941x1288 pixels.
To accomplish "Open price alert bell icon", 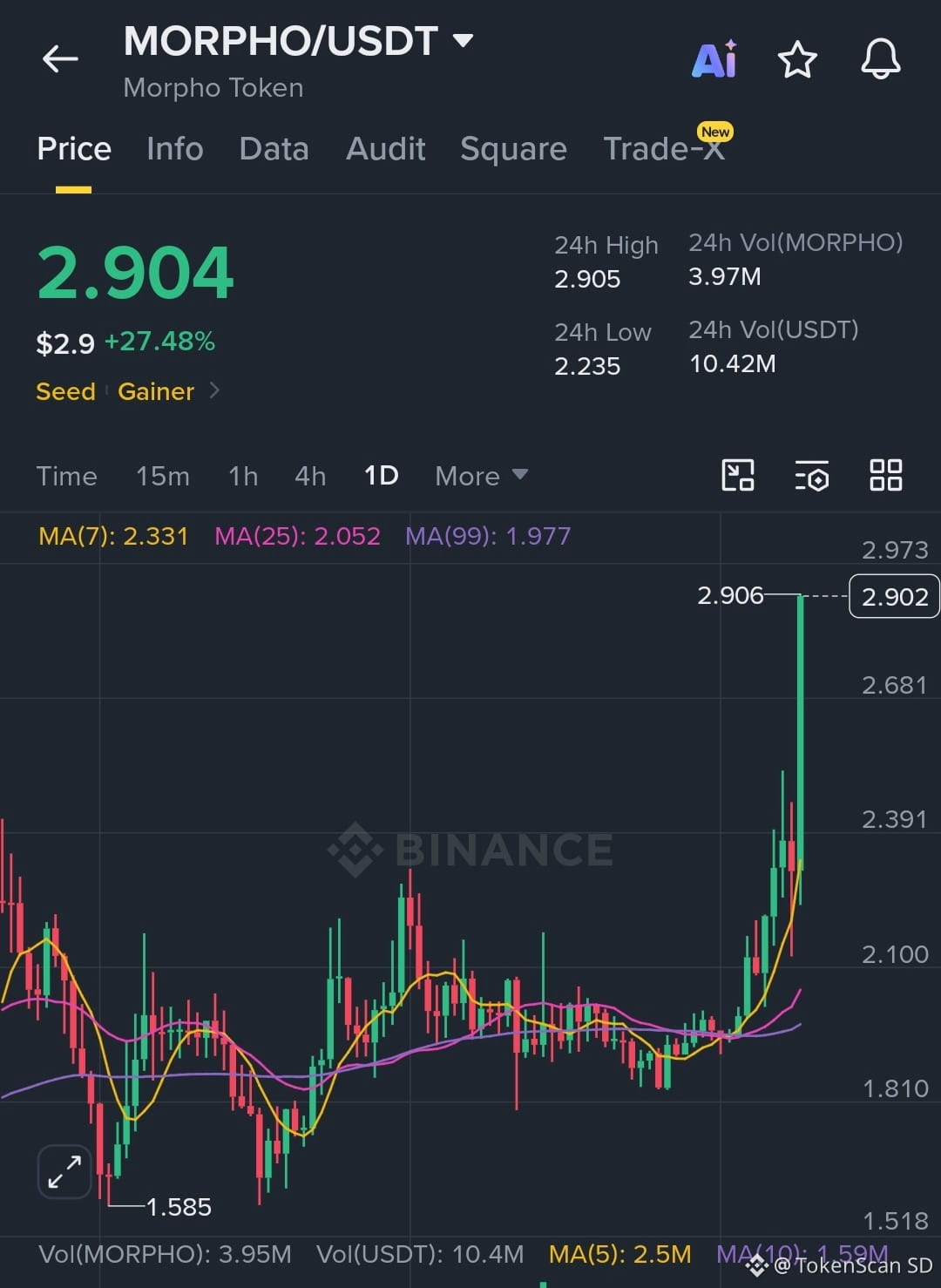I will (881, 59).
